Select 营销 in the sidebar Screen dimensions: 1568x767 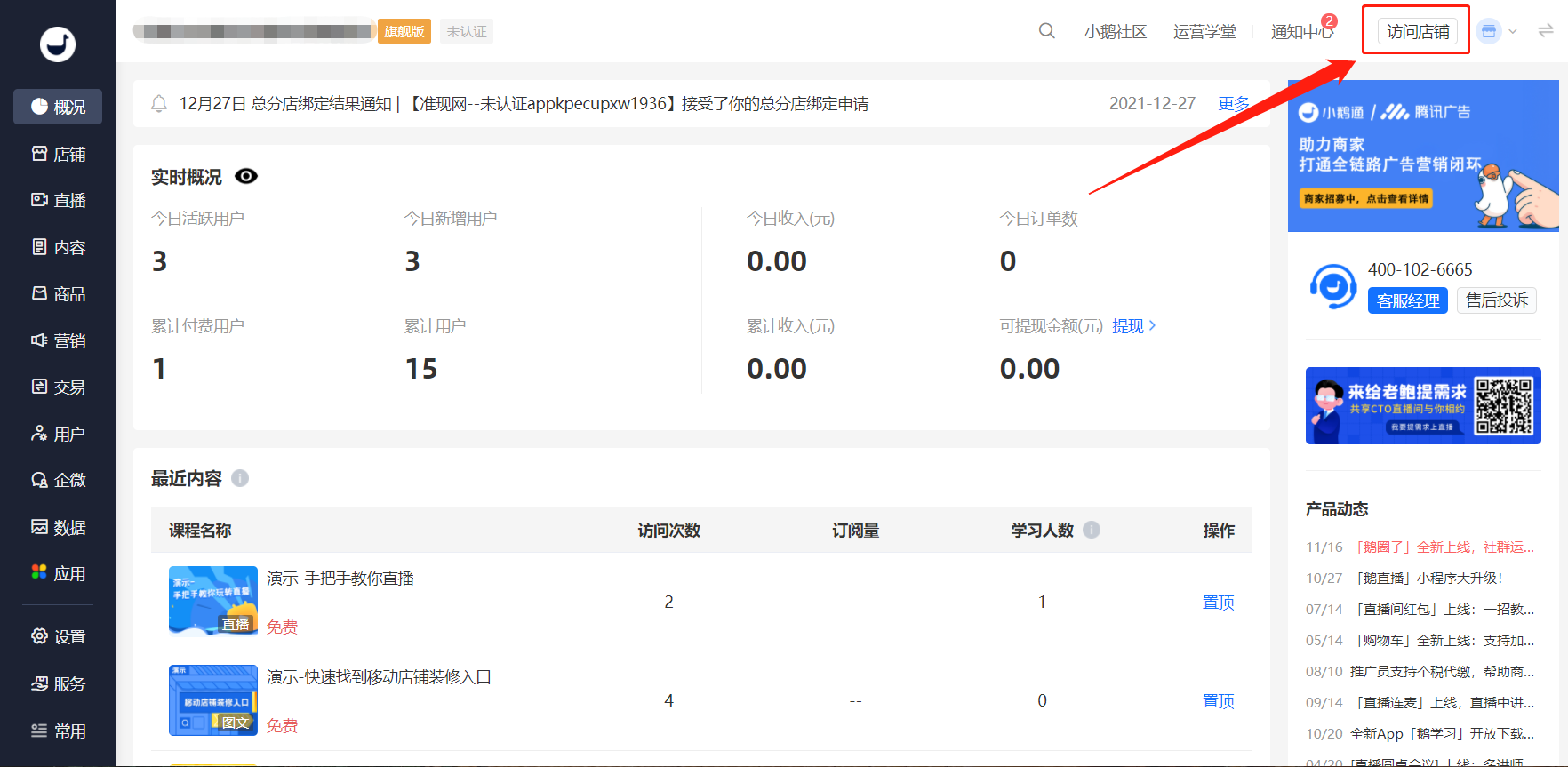pos(59,340)
